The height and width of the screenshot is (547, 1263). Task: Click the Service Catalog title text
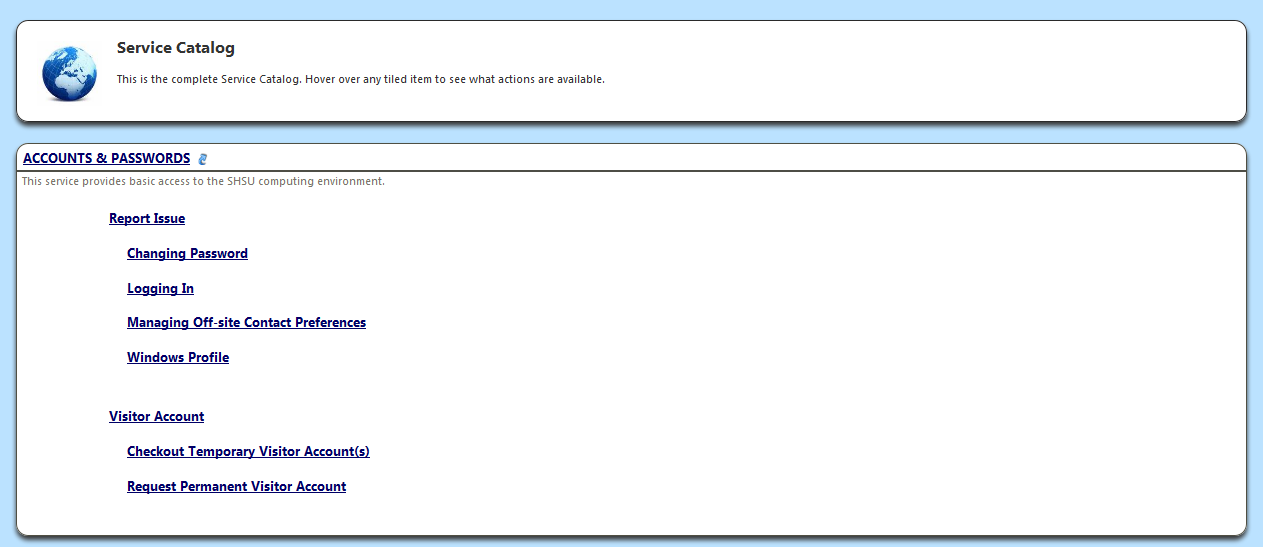click(176, 47)
